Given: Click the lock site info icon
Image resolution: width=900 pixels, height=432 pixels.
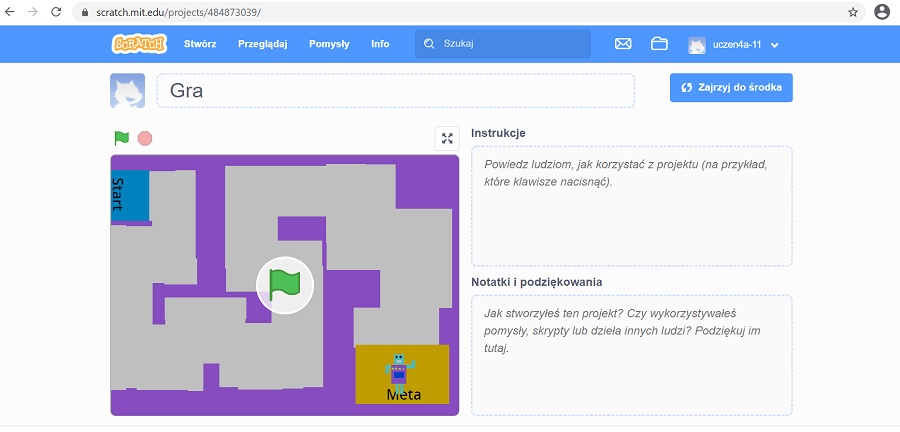Looking at the screenshot, I should [x=85, y=12].
